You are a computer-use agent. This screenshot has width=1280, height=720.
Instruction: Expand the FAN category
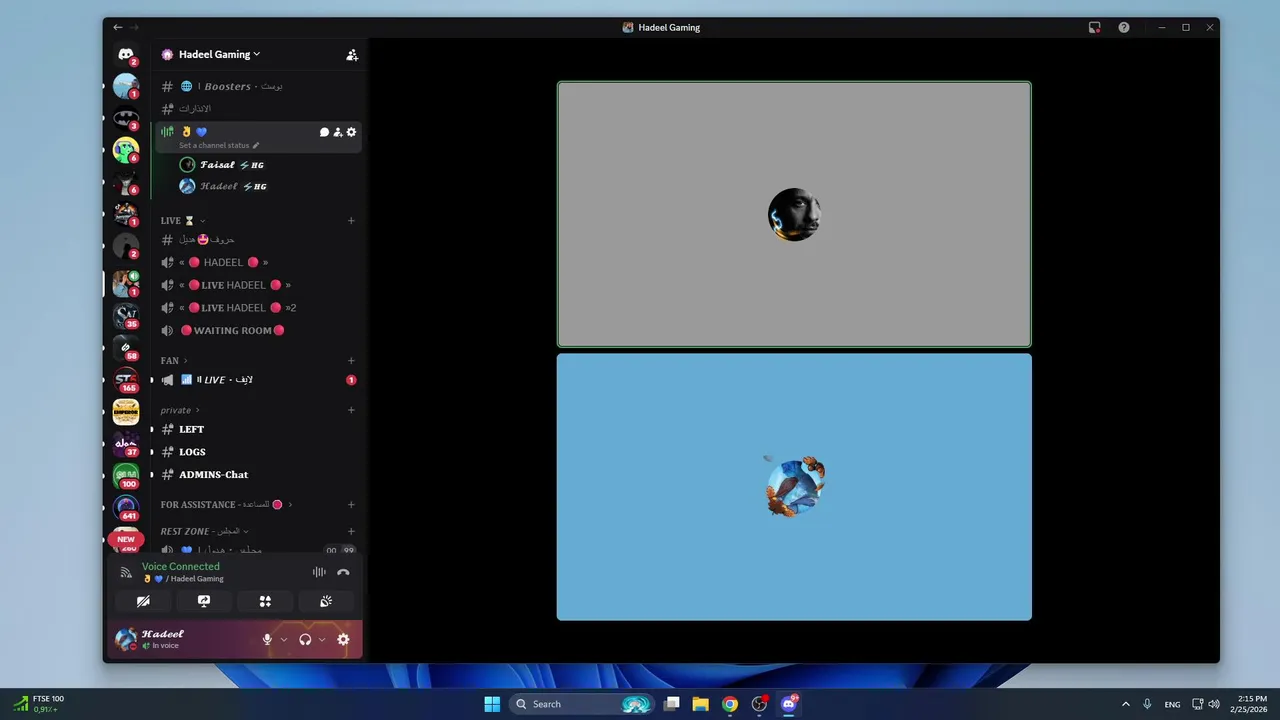tap(174, 360)
